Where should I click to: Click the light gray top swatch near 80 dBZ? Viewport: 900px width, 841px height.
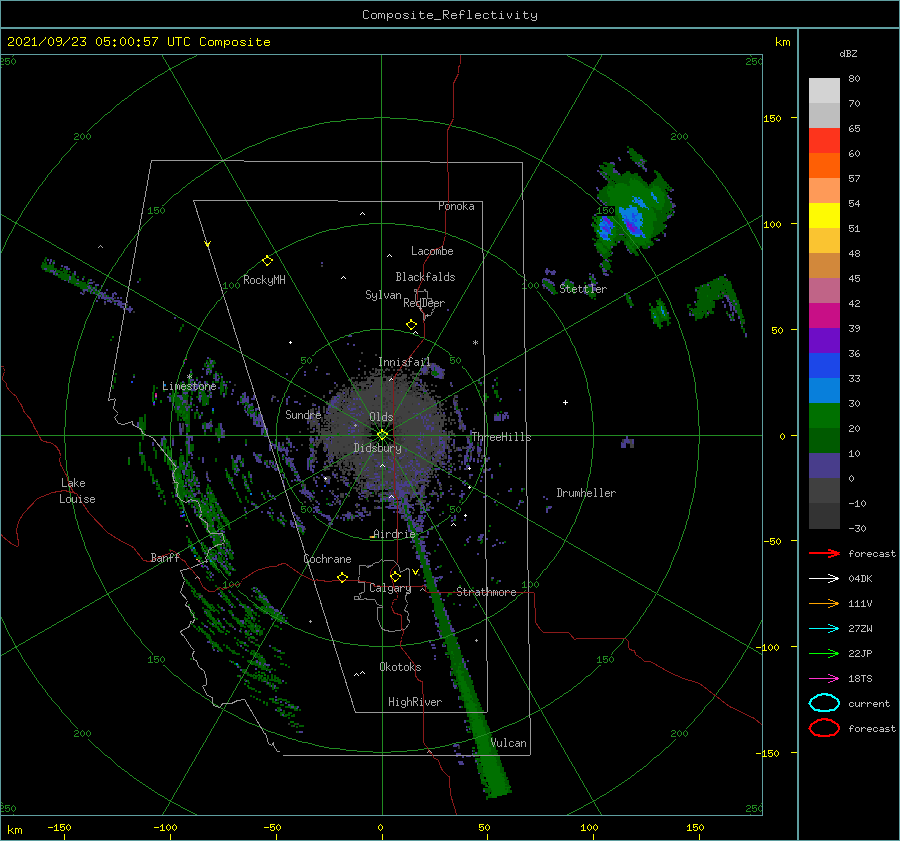[x=824, y=91]
